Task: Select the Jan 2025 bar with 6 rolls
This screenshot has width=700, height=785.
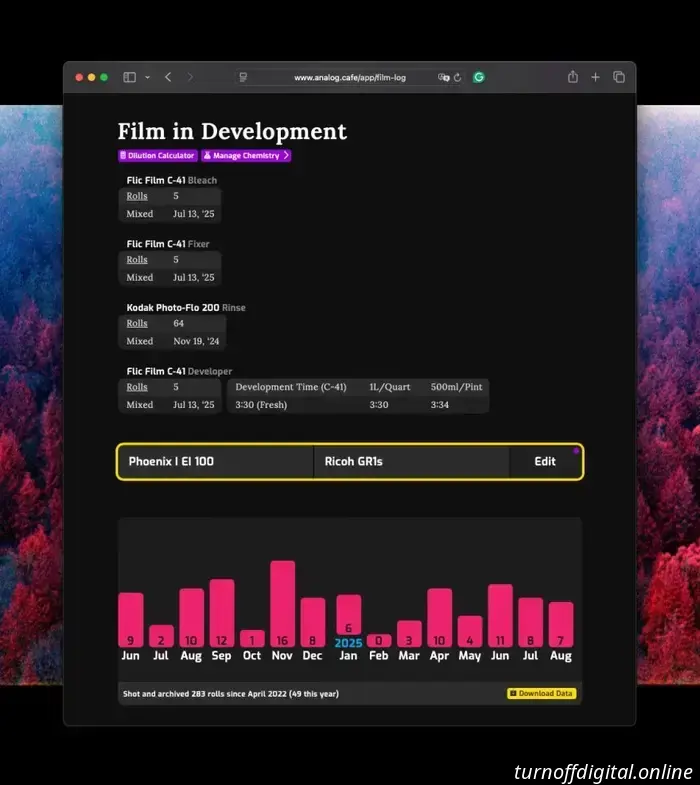Action: [348, 615]
